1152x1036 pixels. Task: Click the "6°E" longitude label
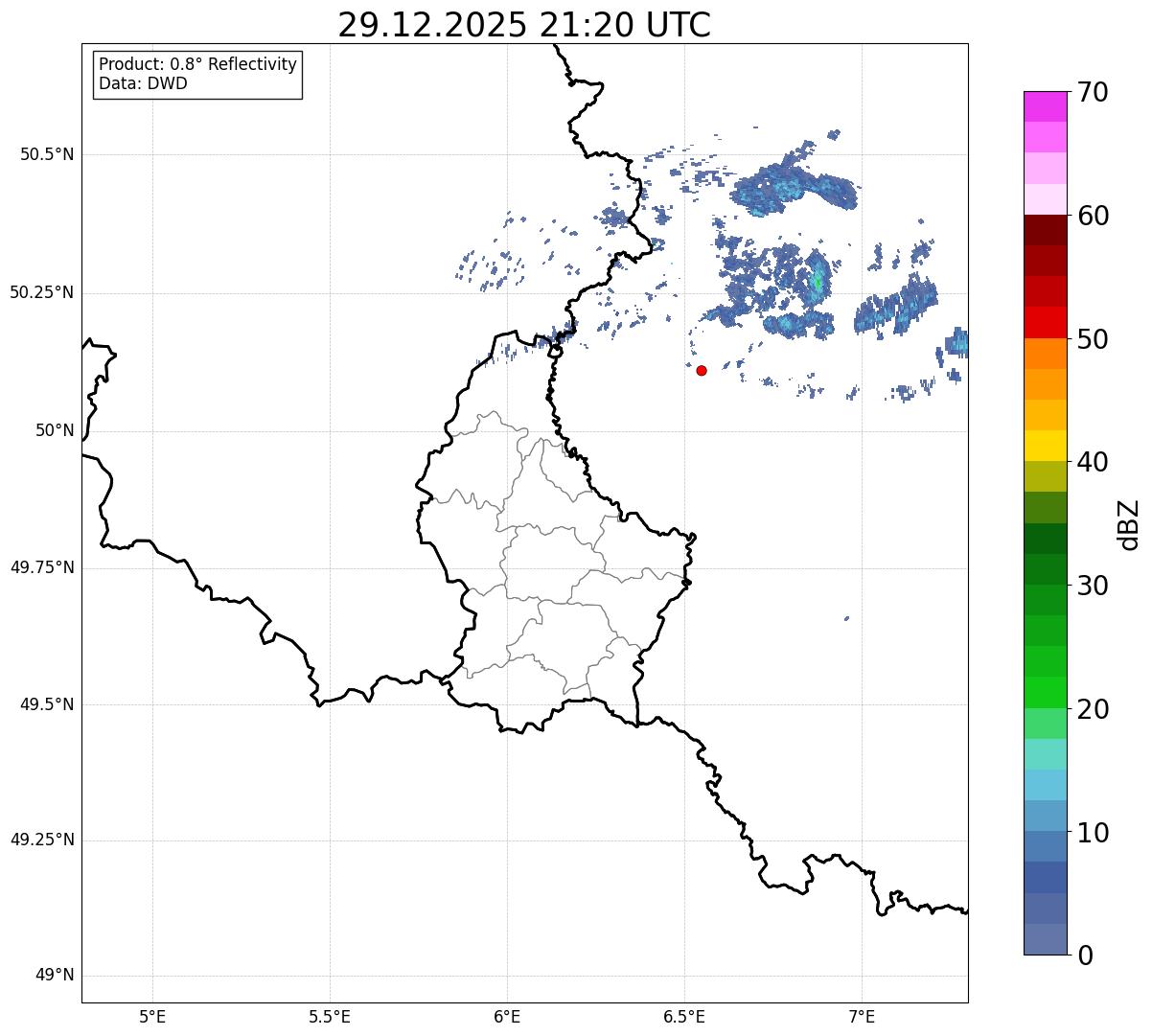point(507,1016)
